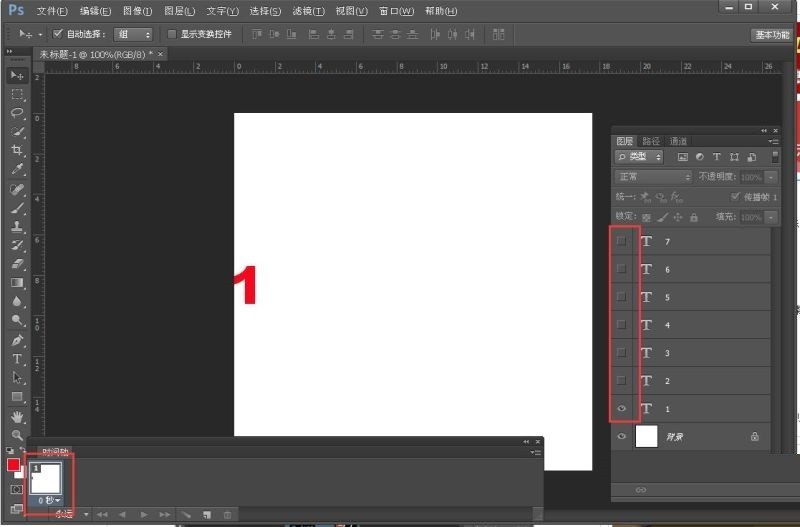Select frame 1 thumbnail in the timeline
Screen dimensions: 800x527
49,477
